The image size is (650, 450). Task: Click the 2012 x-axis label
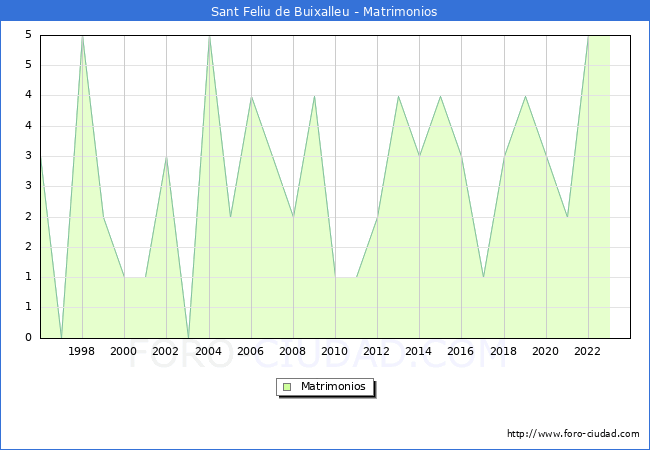coord(376,351)
